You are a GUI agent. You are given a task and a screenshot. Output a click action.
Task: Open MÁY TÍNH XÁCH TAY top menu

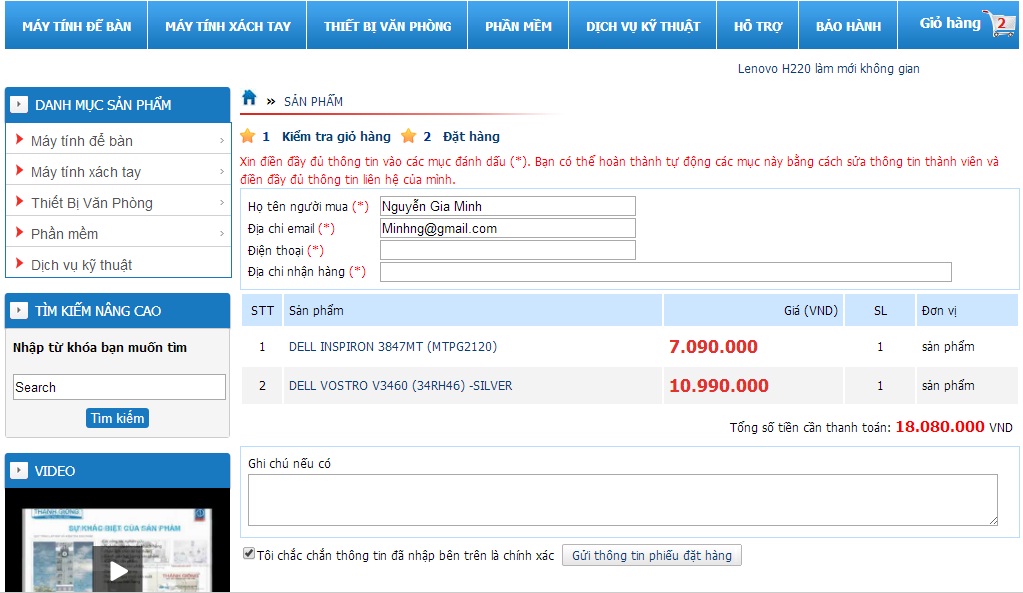[227, 25]
